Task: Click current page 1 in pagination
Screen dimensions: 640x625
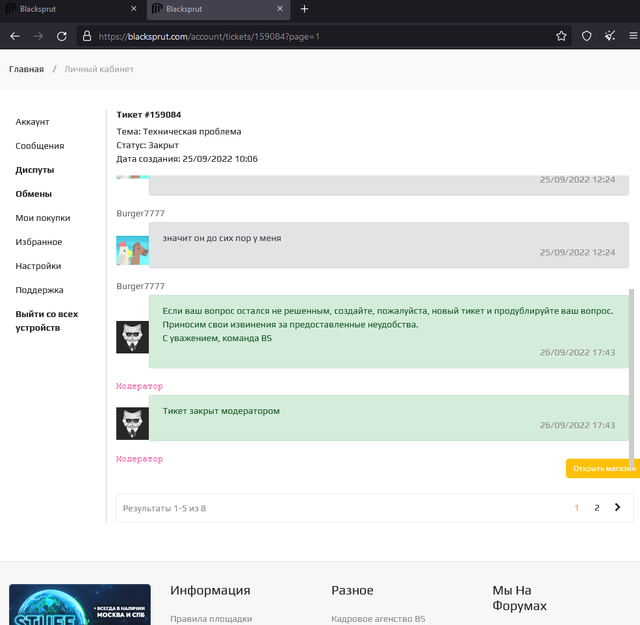Action: click(576, 508)
